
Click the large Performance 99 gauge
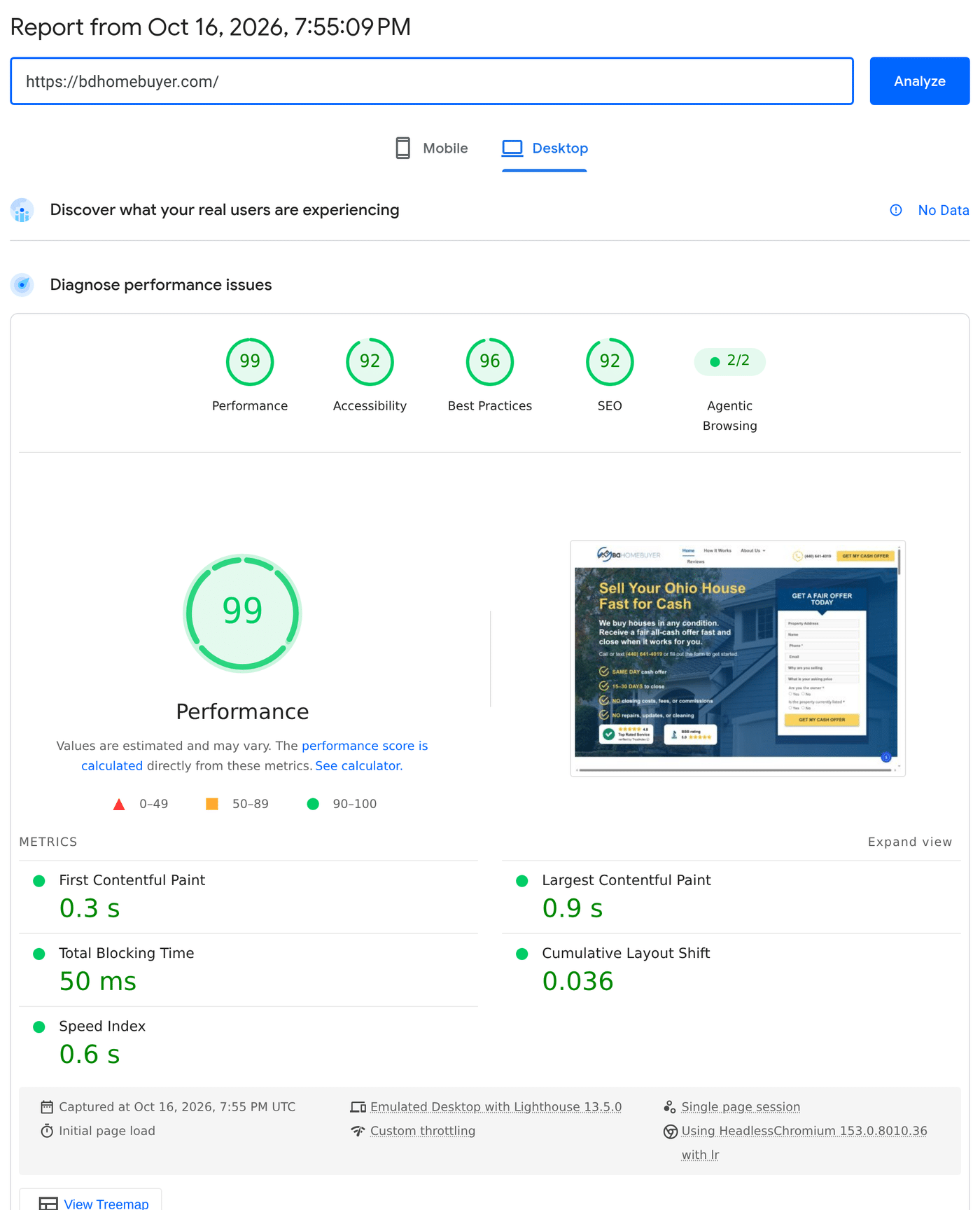(242, 613)
